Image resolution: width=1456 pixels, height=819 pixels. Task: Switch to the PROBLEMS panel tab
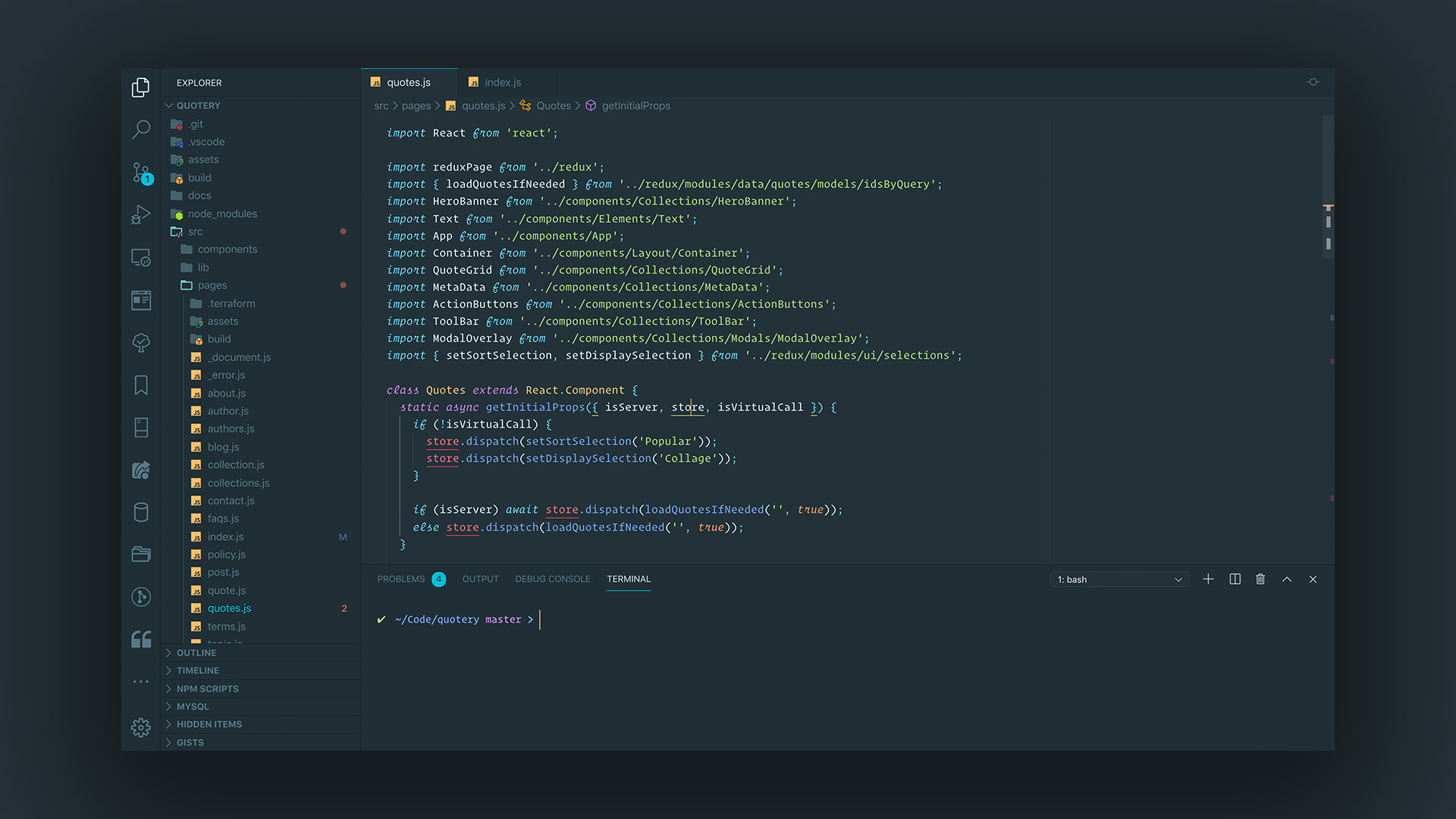pos(401,579)
